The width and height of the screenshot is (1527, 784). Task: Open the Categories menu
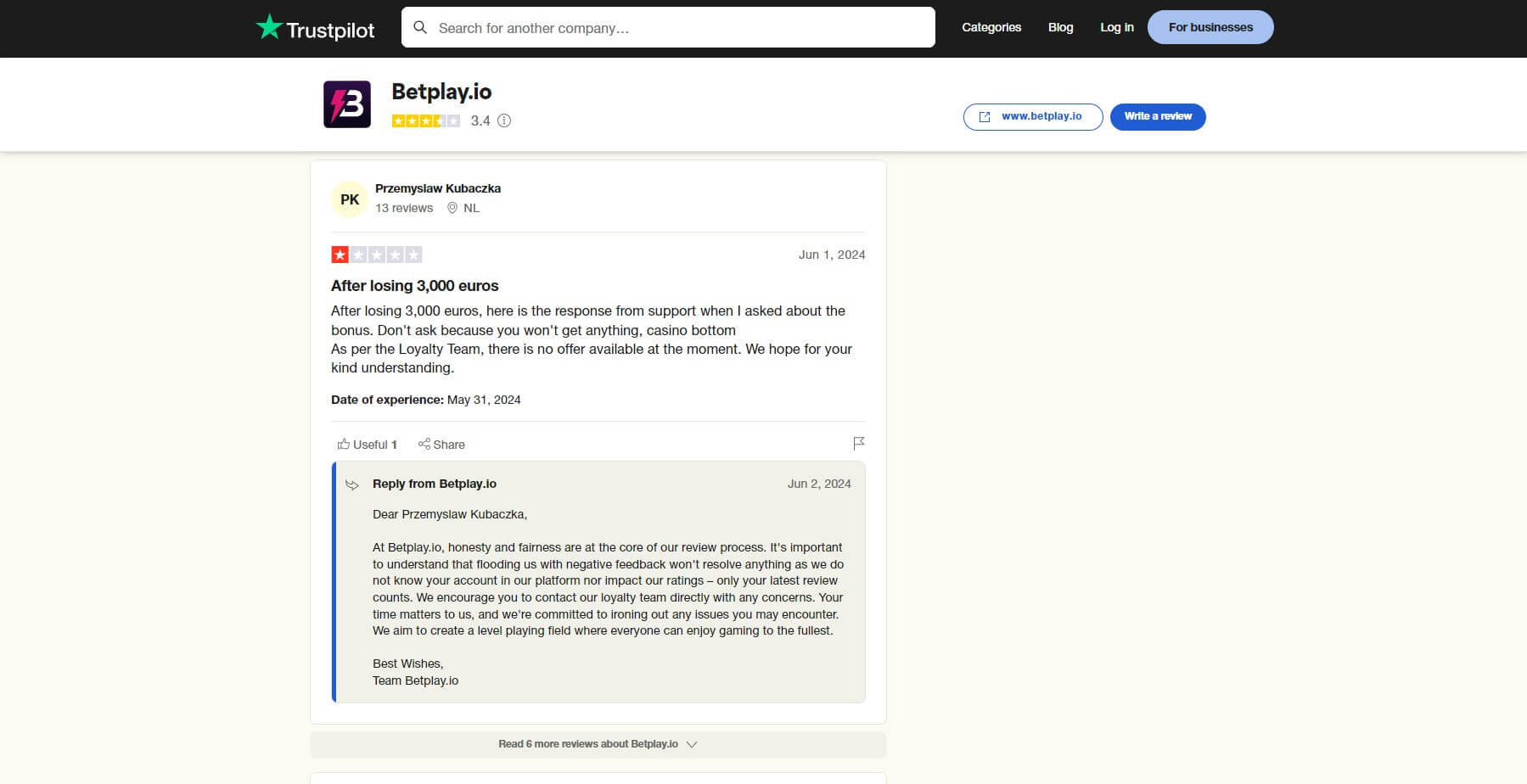991,27
